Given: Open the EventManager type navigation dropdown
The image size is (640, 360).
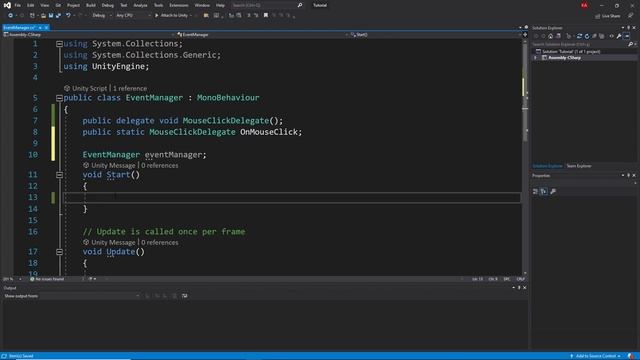Looking at the screenshot, I should 263,35.
